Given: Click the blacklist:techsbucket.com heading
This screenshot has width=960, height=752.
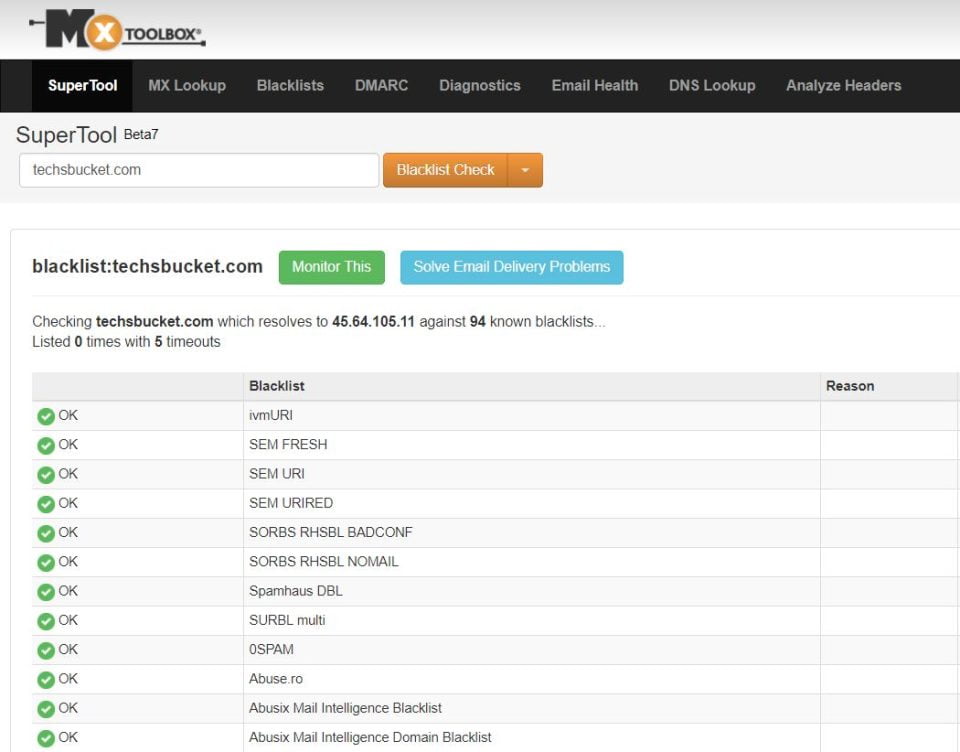Looking at the screenshot, I should coord(148,266).
